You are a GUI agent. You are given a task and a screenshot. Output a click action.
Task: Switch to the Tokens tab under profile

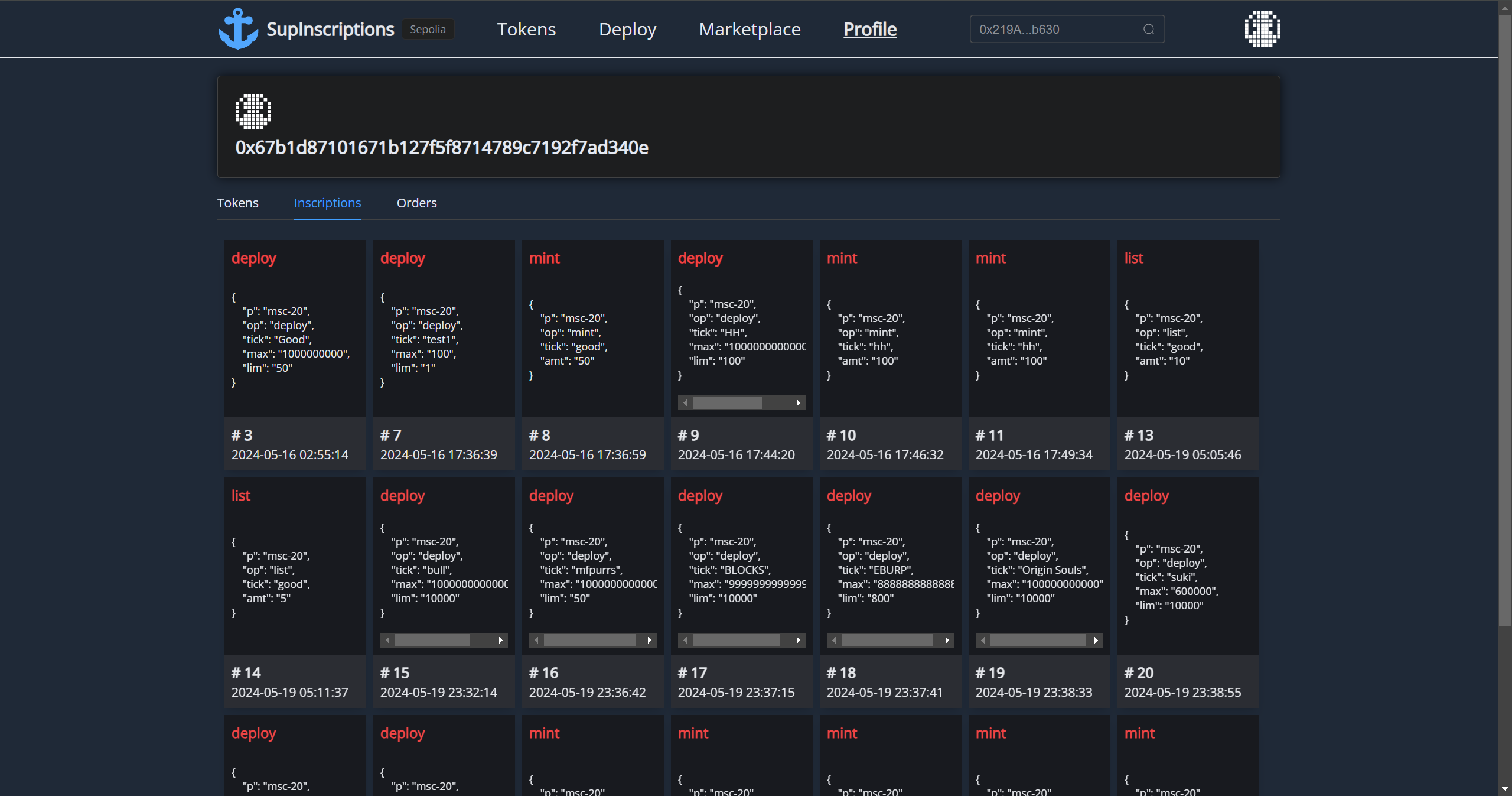pos(237,203)
